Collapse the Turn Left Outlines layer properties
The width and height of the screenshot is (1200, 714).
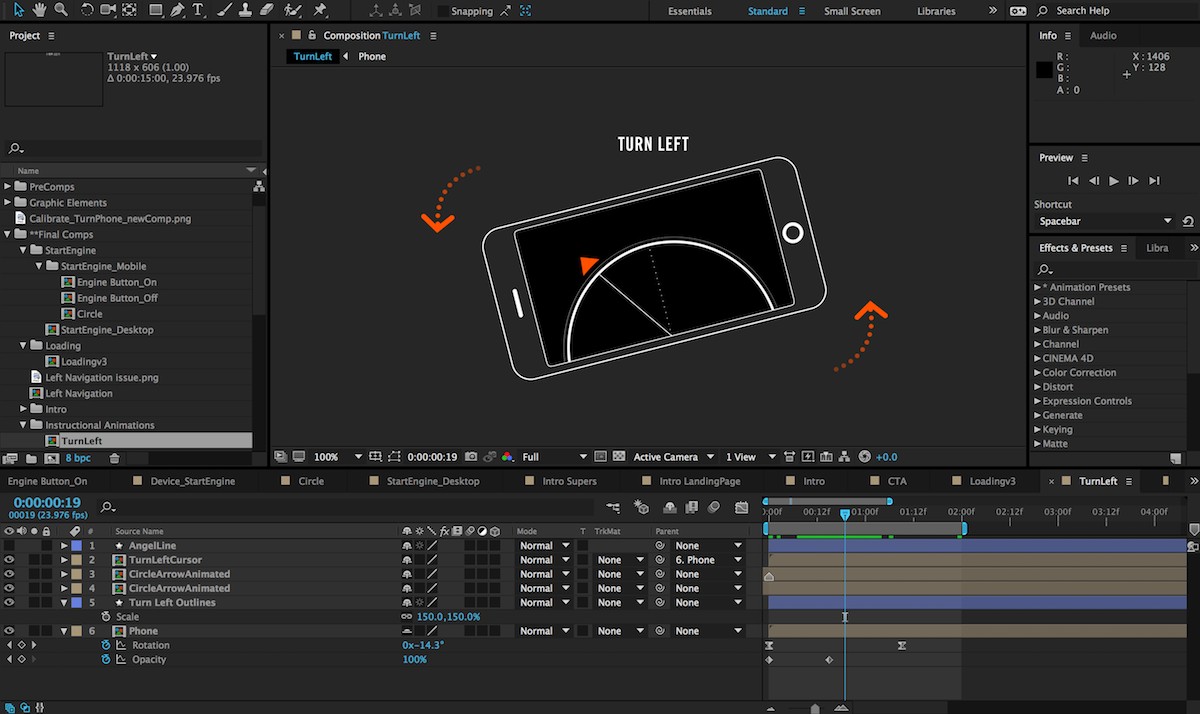pos(64,603)
